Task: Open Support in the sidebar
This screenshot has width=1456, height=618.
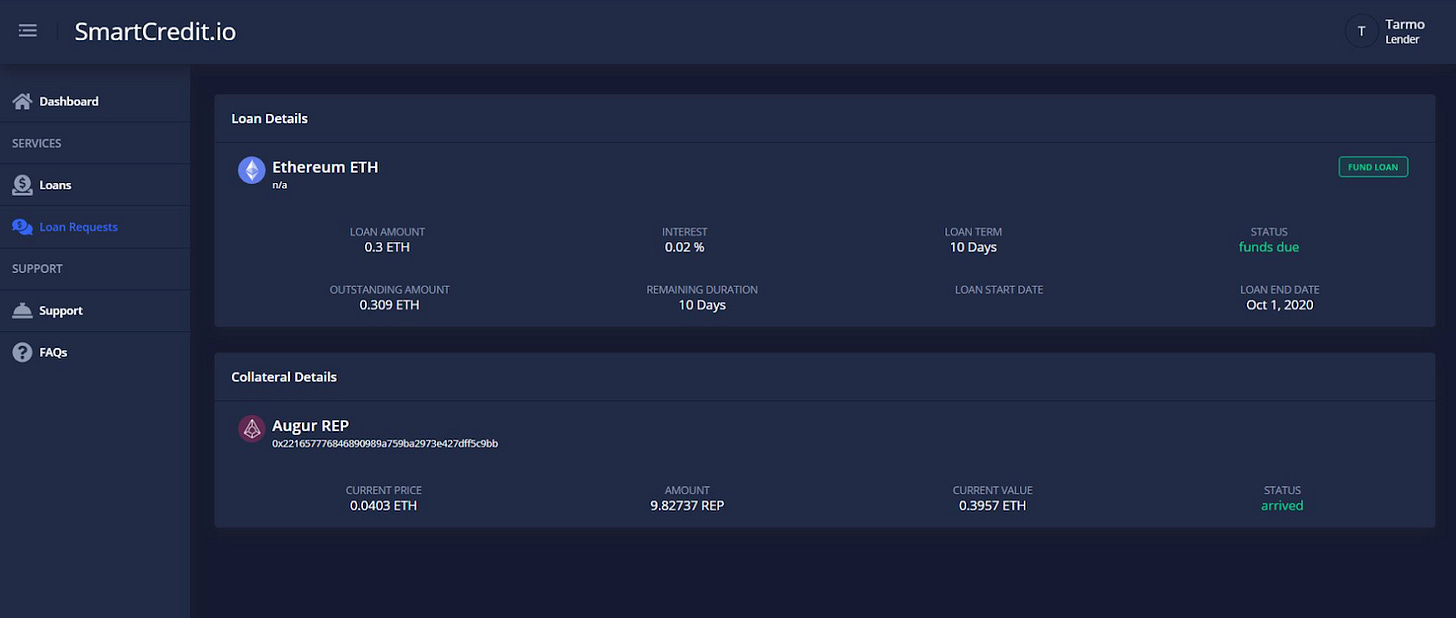Action: pos(61,311)
